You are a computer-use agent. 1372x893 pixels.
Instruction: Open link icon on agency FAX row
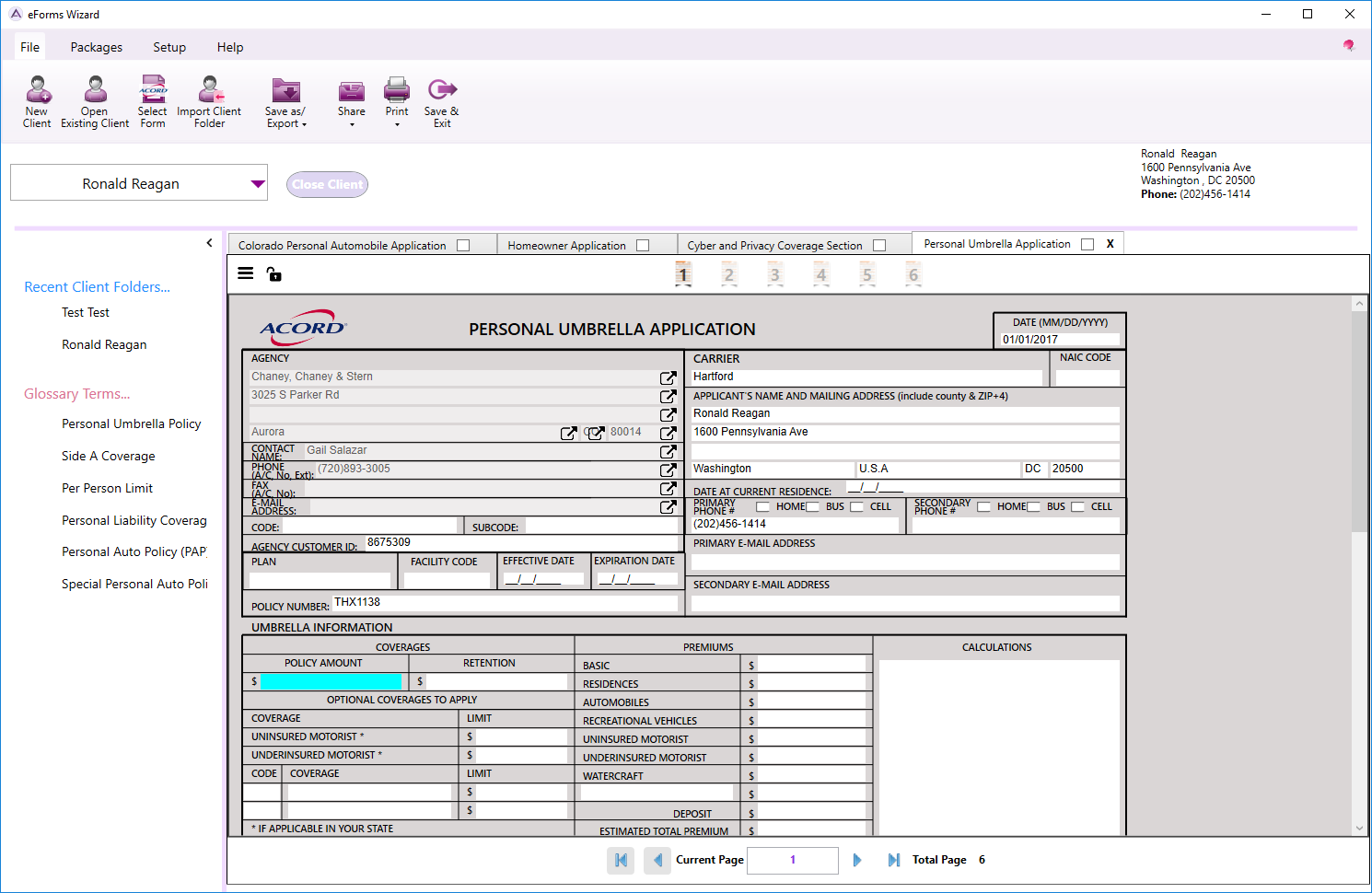[x=669, y=489]
